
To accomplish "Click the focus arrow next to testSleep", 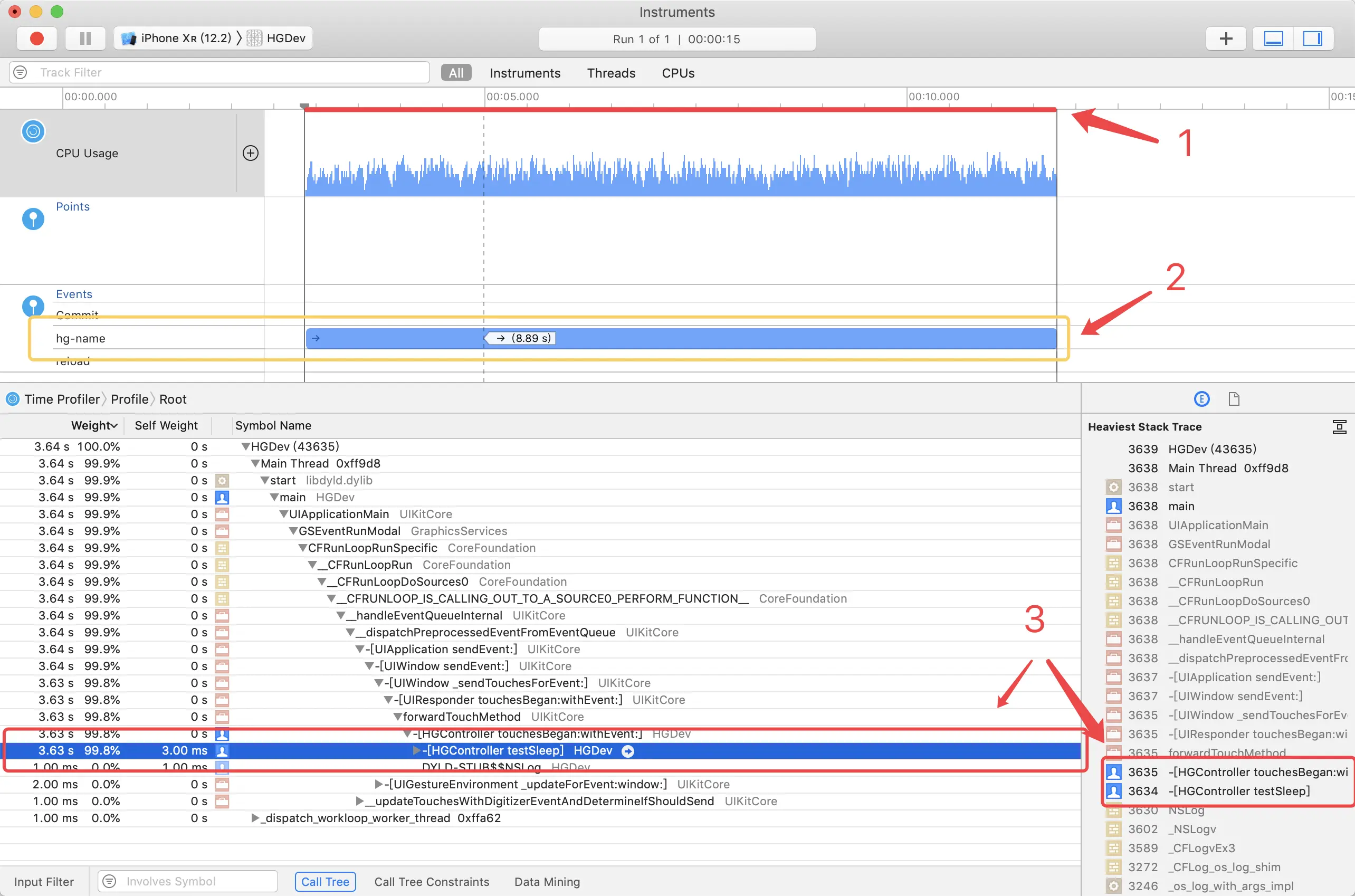I will (x=628, y=751).
